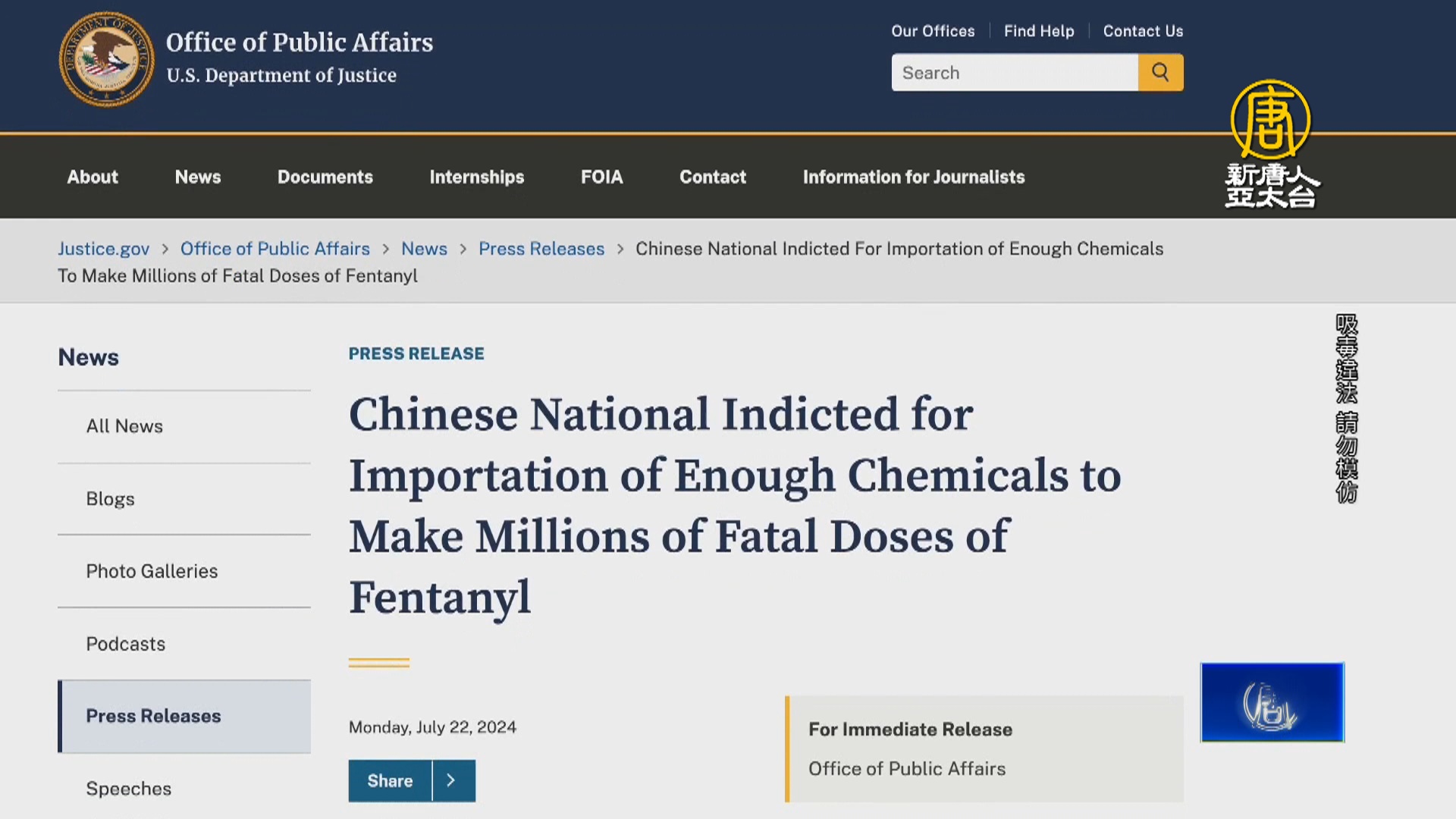This screenshot has width=1456, height=819.
Task: Follow the Press Releases breadcrumb link
Action: pyautogui.click(x=541, y=249)
